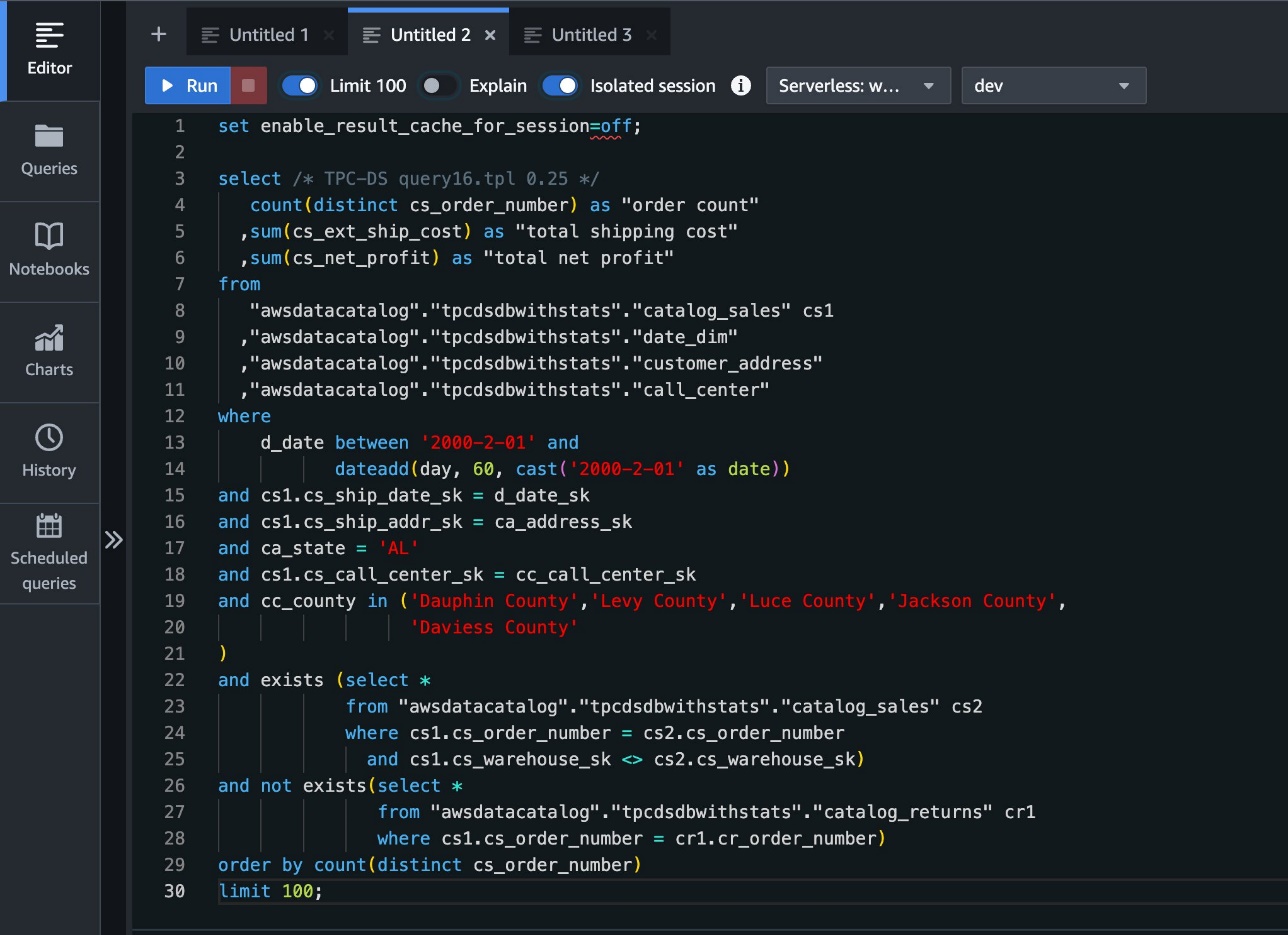Click the Isolated session info icon
The image size is (1288, 935).
740,86
